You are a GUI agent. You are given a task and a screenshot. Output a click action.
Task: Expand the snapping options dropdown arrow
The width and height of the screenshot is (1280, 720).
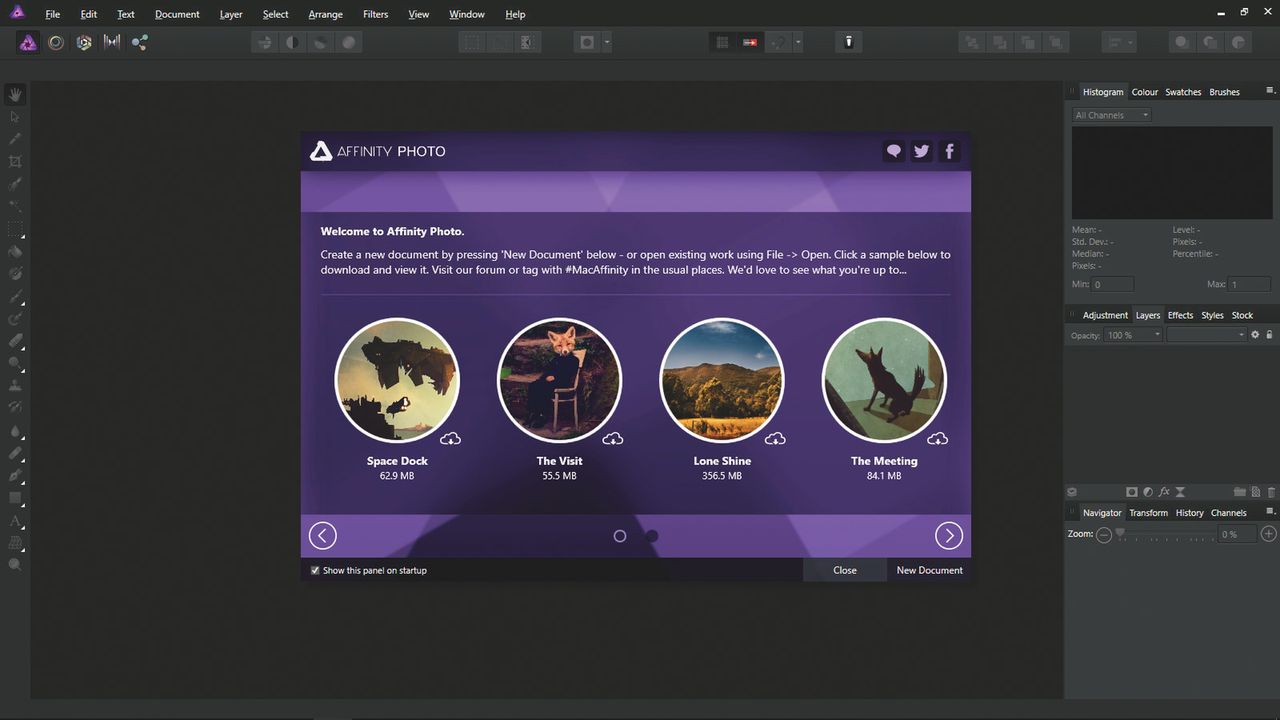798,43
